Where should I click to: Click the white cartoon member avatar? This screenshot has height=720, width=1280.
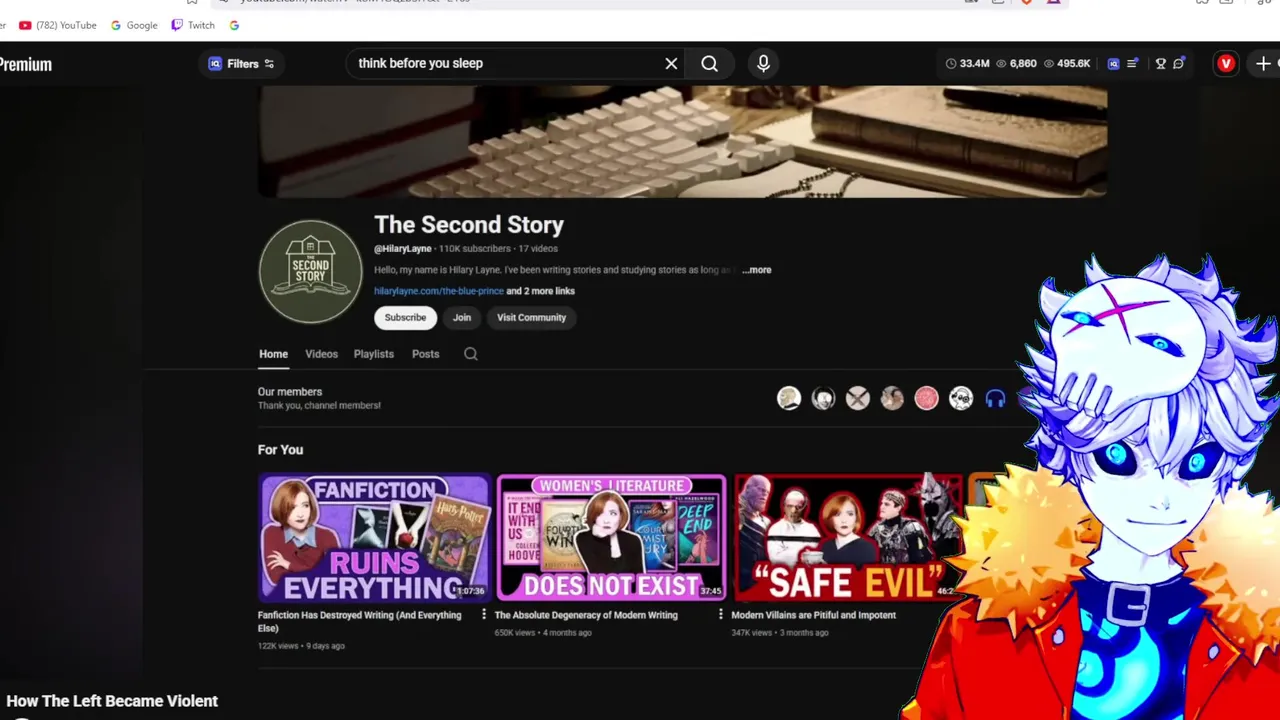960,399
